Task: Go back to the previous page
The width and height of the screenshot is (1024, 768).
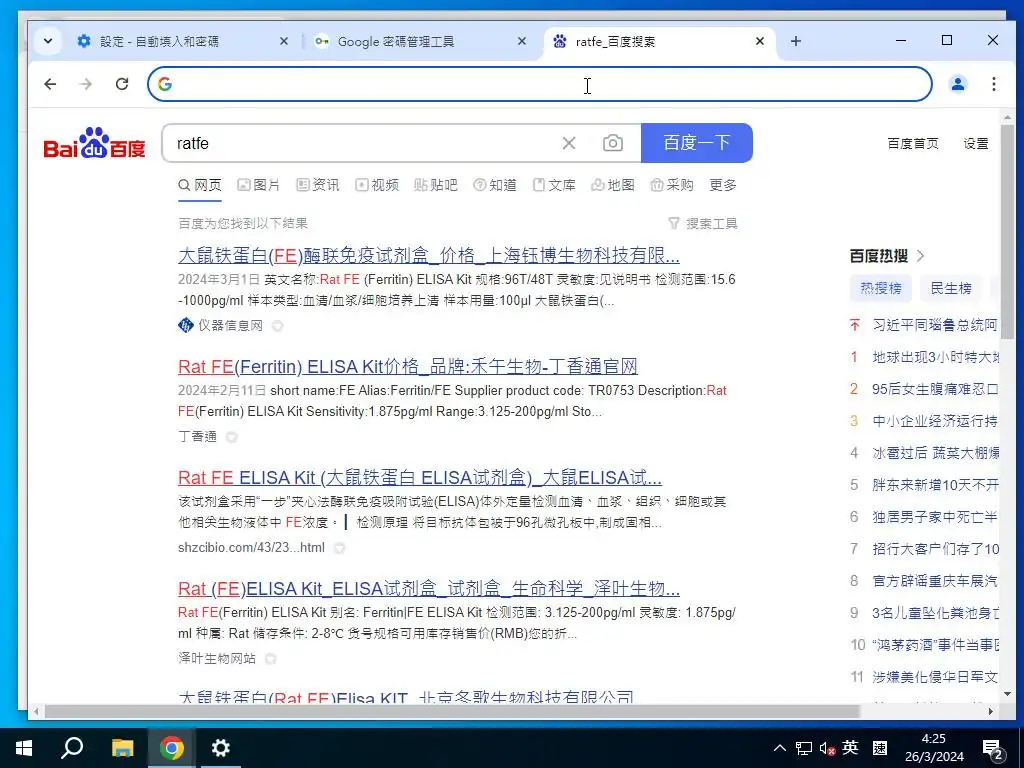Action: (50, 84)
